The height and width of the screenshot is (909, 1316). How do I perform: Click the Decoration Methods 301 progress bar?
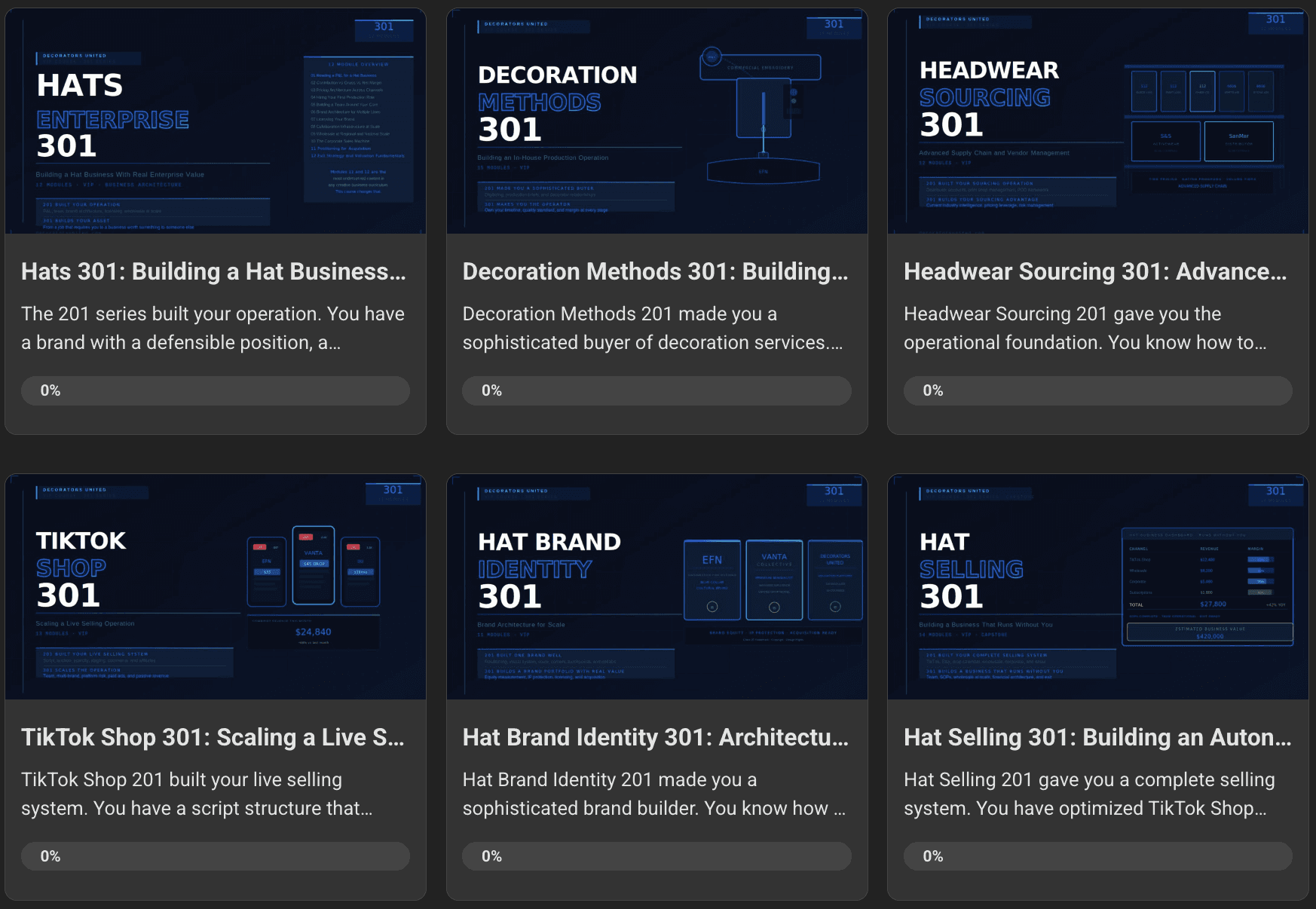657,390
